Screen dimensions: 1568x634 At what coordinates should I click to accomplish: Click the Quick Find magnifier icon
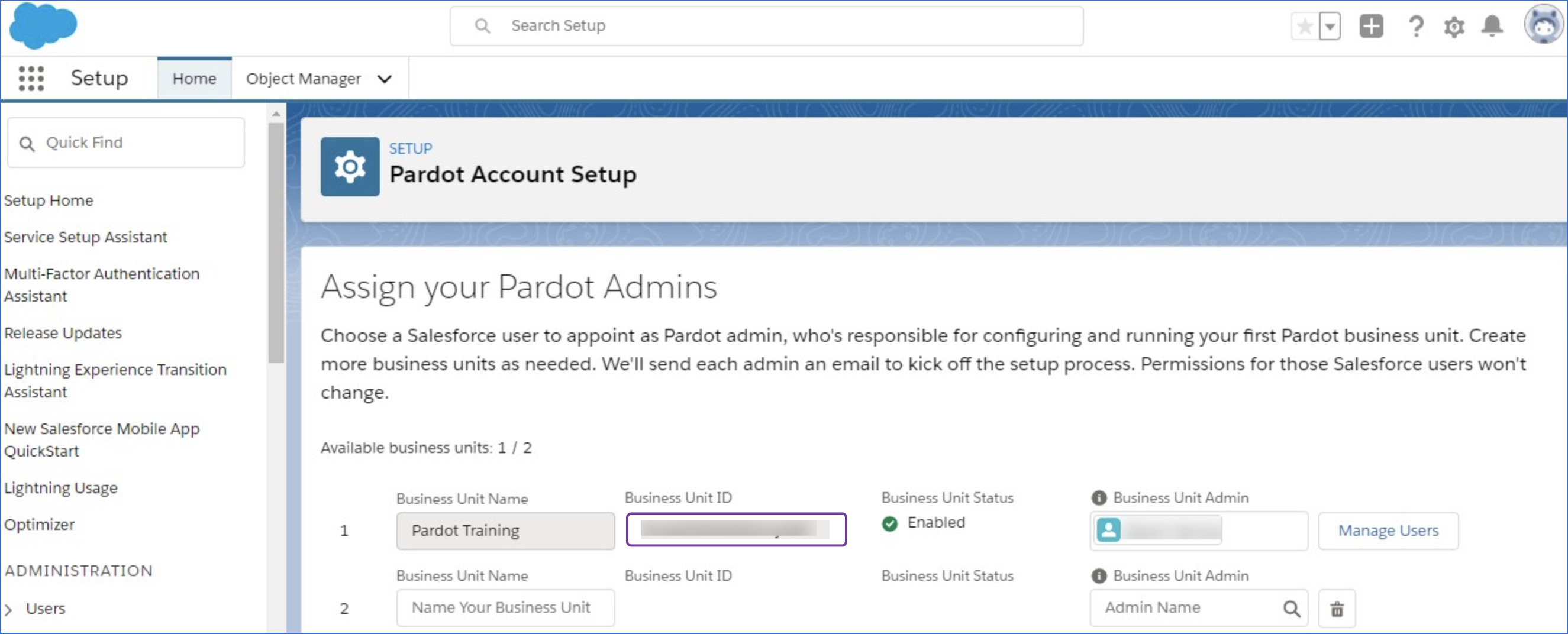point(27,144)
